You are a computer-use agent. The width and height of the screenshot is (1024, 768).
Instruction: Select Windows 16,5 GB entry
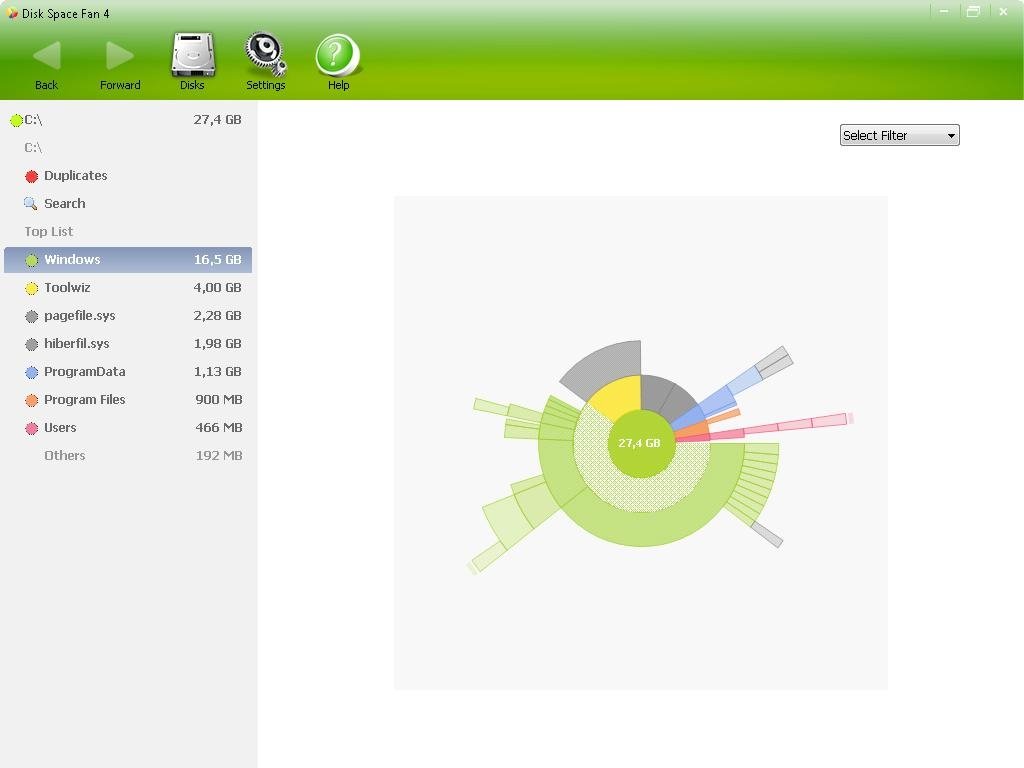coord(128,260)
